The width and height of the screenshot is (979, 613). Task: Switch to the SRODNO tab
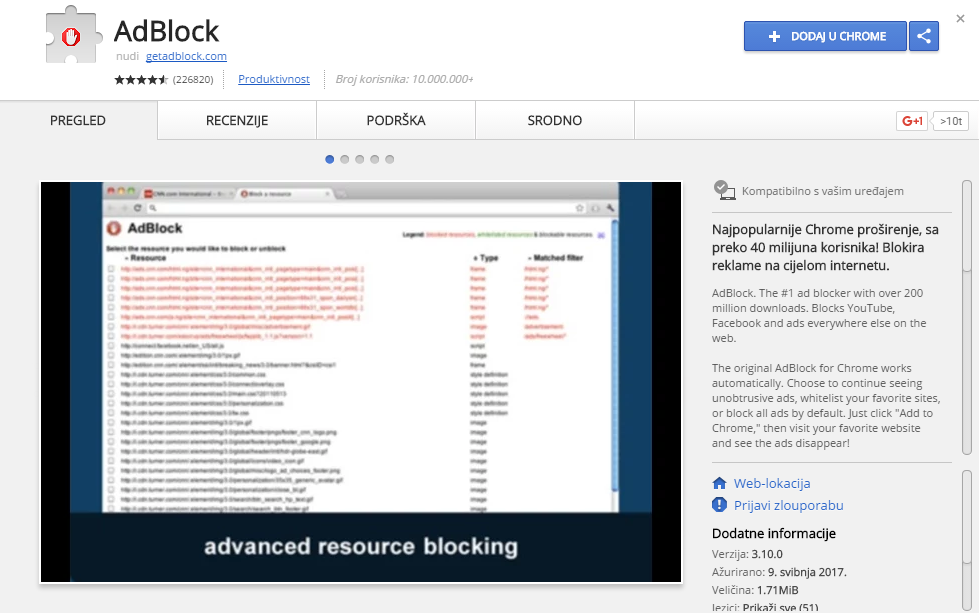click(554, 120)
